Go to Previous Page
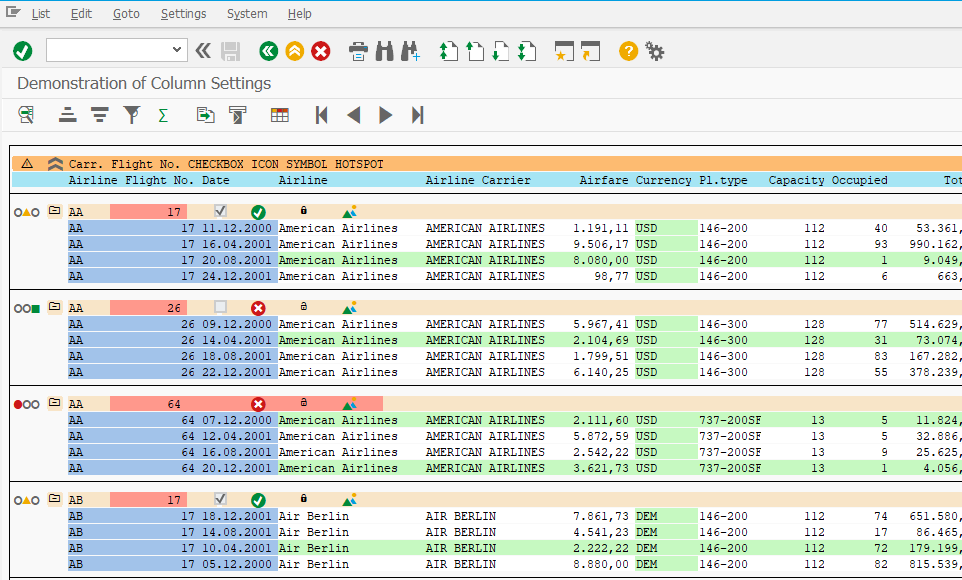 (475, 51)
